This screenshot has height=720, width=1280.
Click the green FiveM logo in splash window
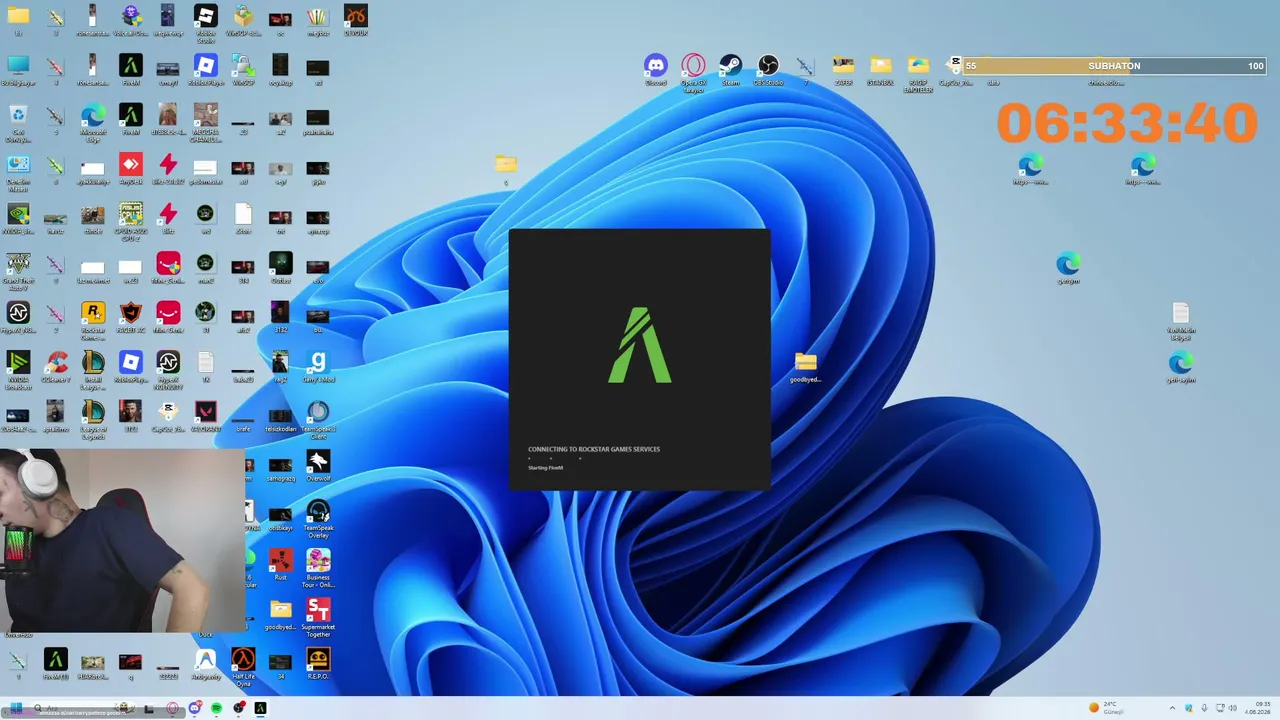pos(640,345)
